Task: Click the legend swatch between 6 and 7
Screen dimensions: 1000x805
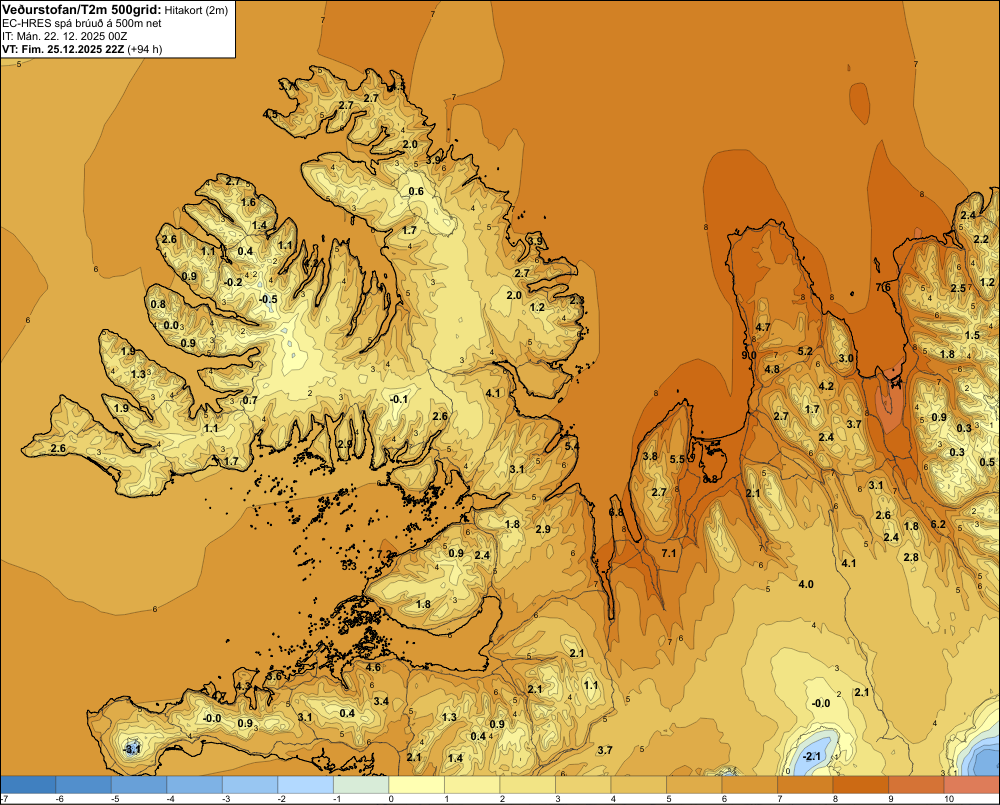Action: coord(749,785)
